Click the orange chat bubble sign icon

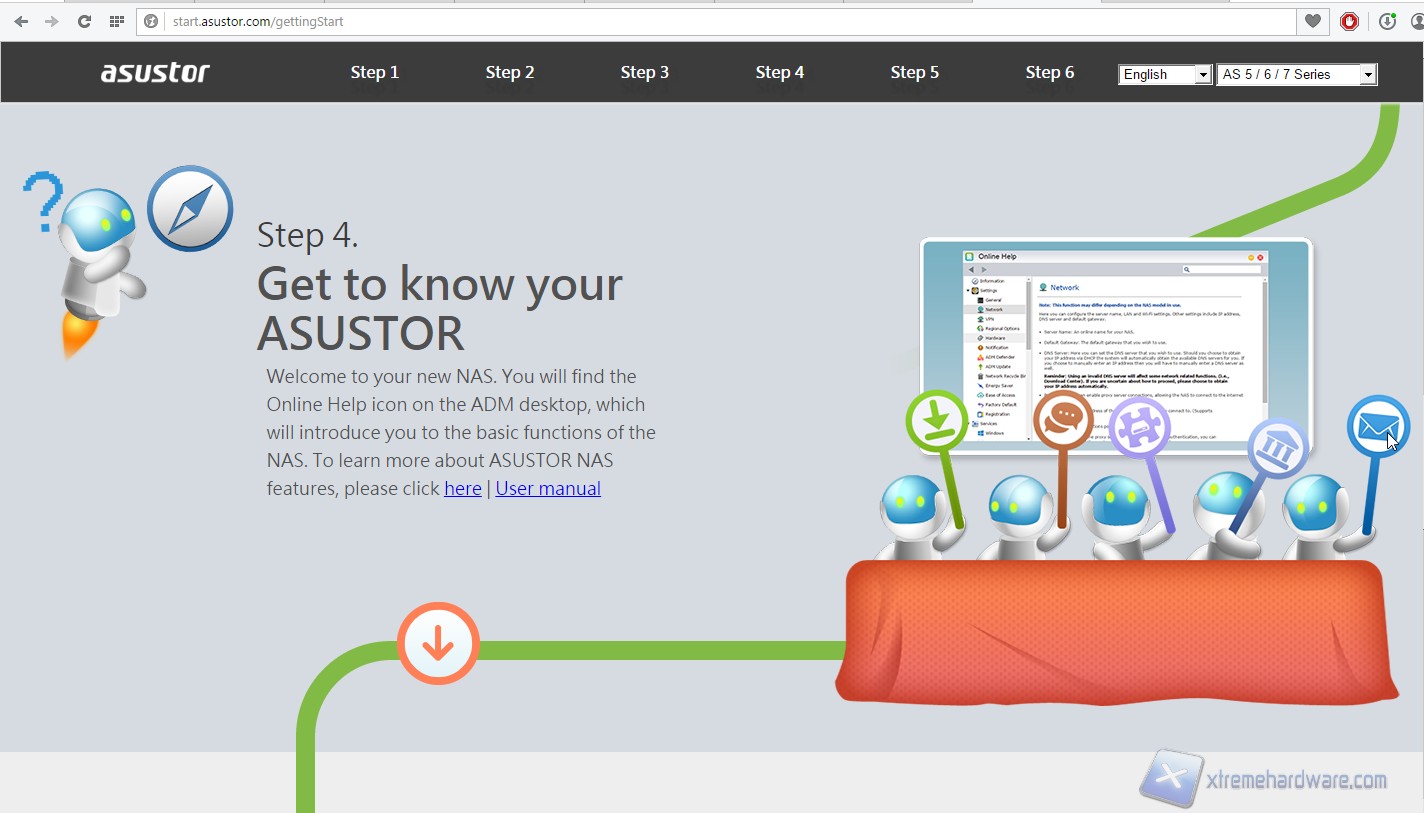(x=1063, y=420)
